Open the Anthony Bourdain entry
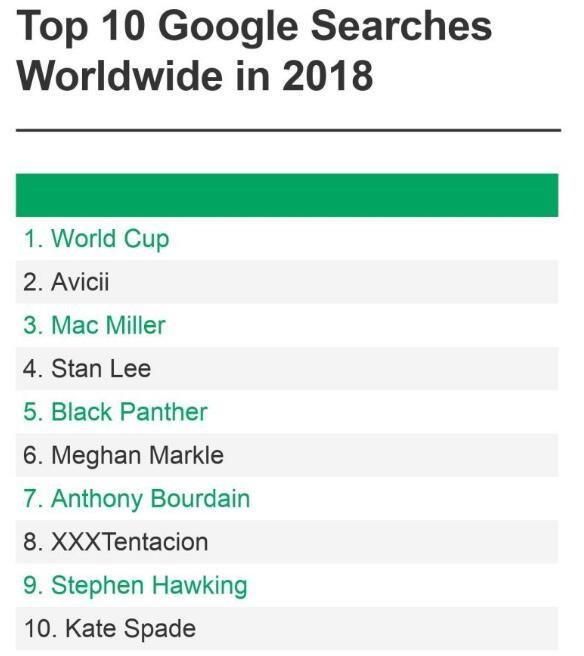Image resolution: width=584 pixels, height=656 pixels. pyautogui.click(x=287, y=499)
